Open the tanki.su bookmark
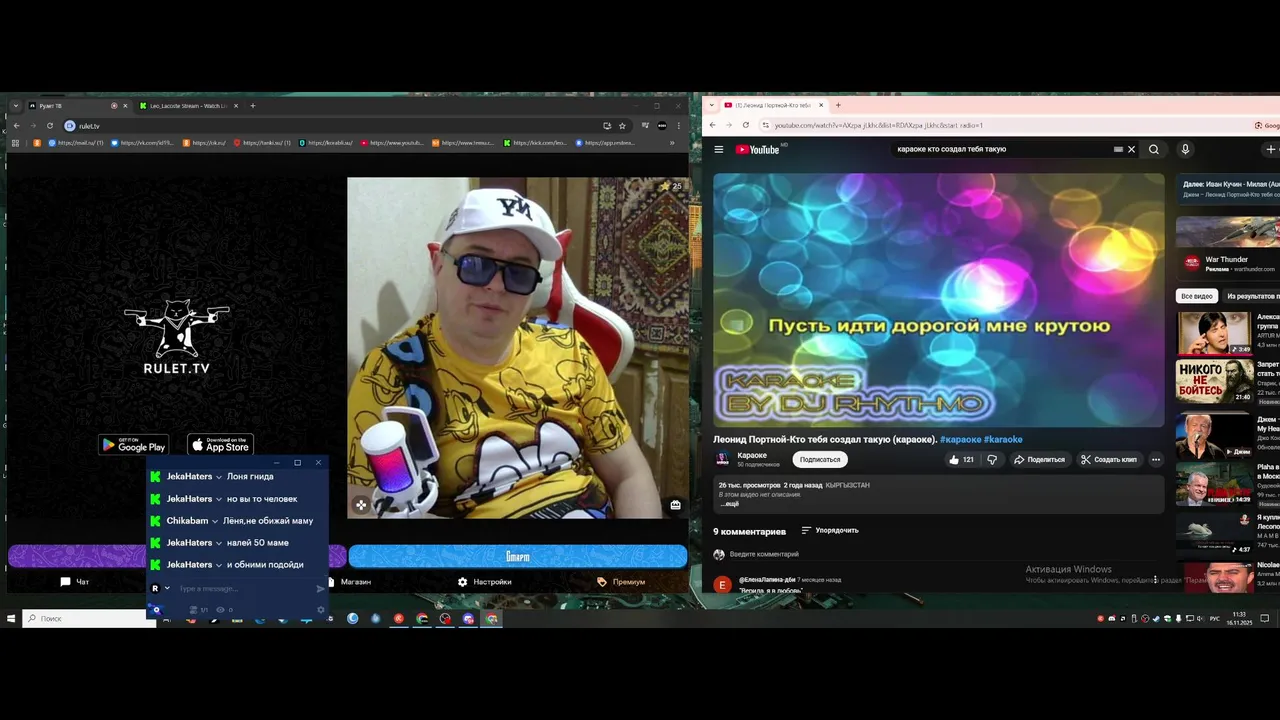This screenshot has height=720, width=1280. point(262,143)
